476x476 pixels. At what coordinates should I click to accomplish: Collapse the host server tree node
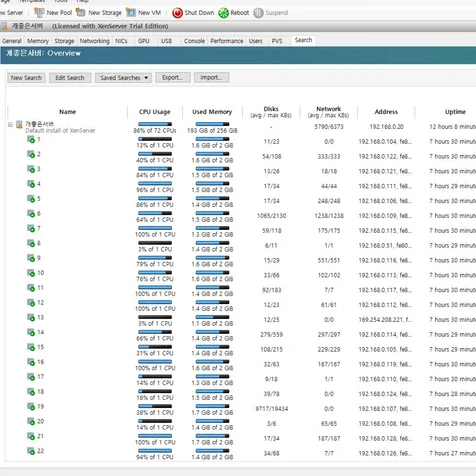pyautogui.click(x=10, y=125)
